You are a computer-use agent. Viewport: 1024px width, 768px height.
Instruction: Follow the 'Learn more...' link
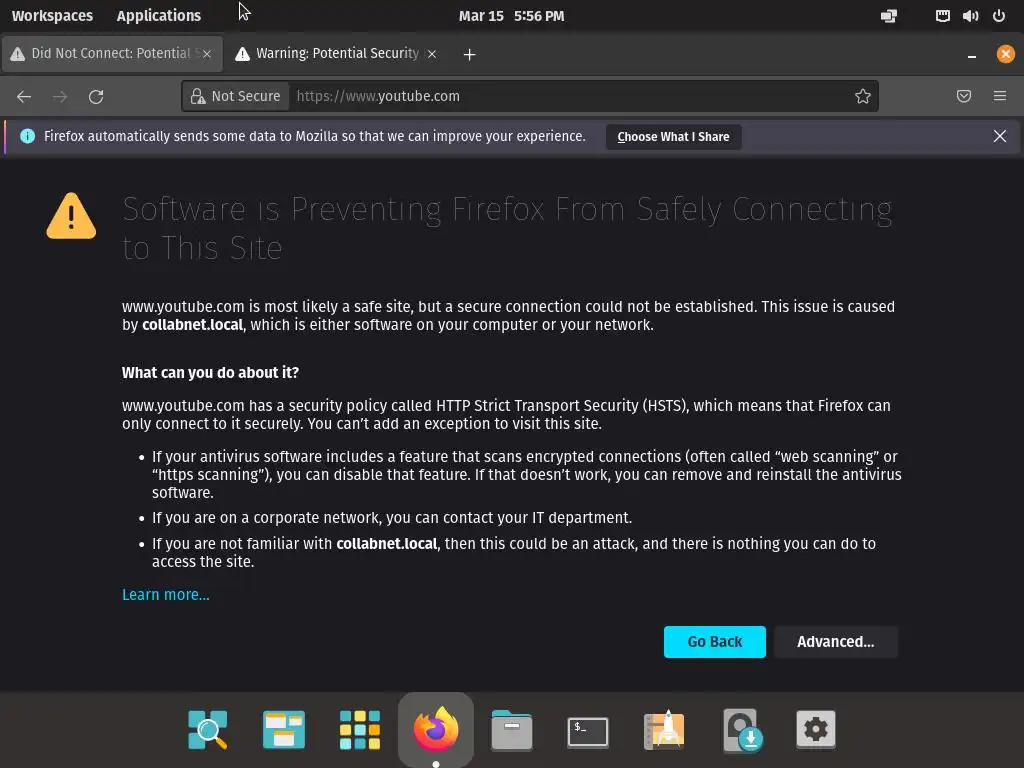click(166, 595)
